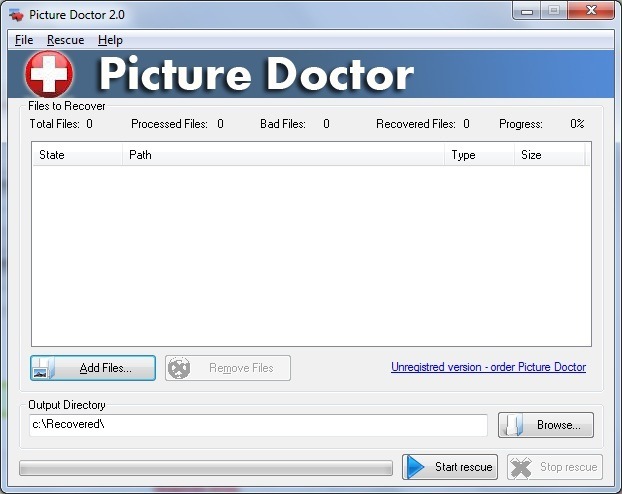The height and width of the screenshot is (494, 622).
Task: Click the rescue progress bar
Action: [206, 468]
